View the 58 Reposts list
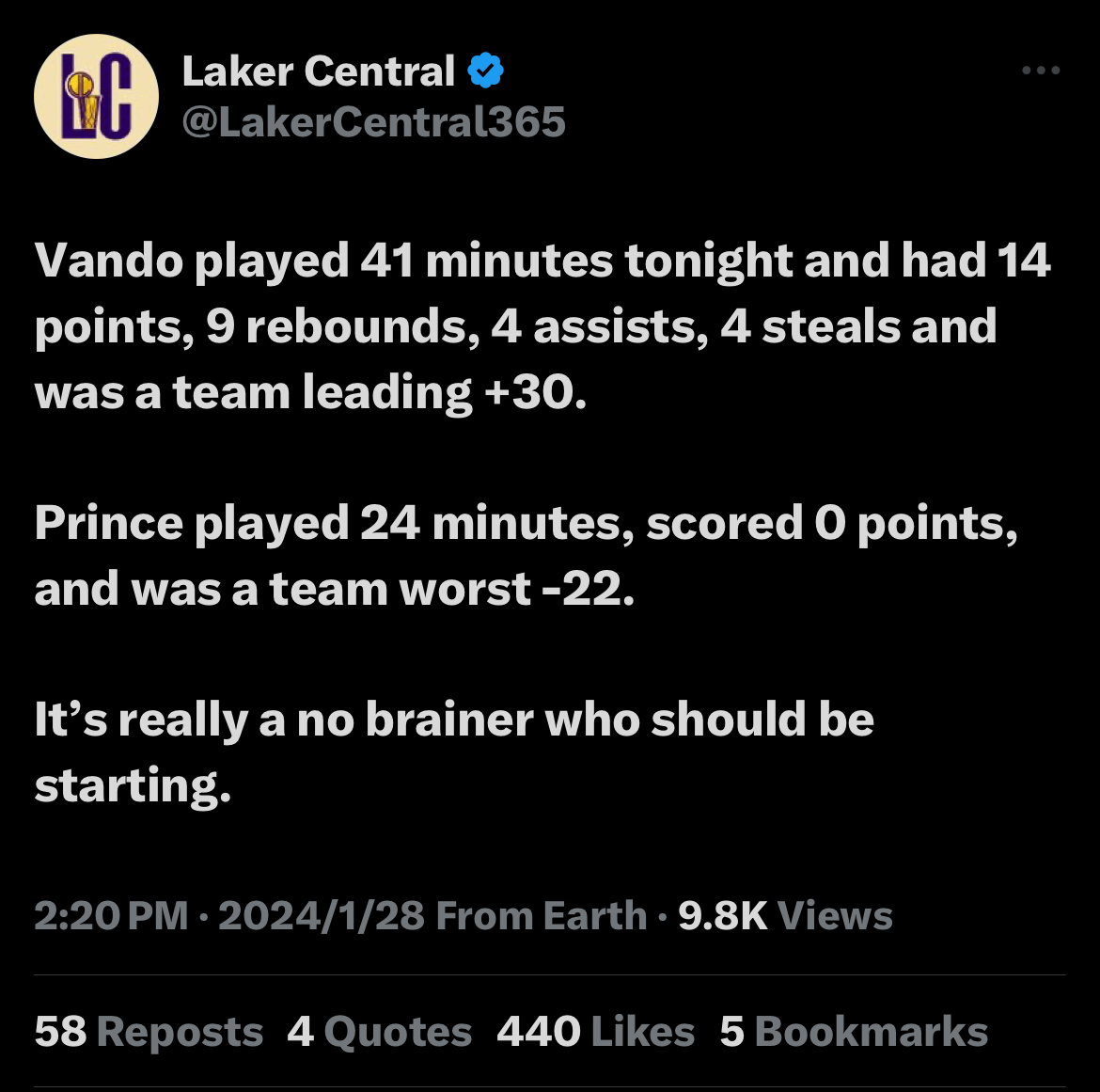 coord(149,1032)
